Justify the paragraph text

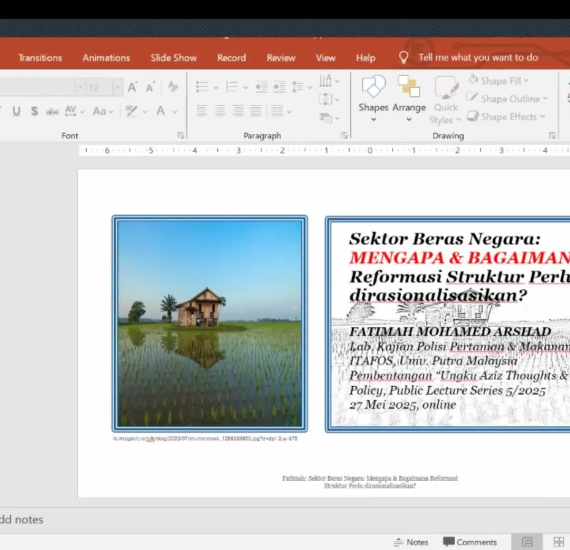click(256, 111)
